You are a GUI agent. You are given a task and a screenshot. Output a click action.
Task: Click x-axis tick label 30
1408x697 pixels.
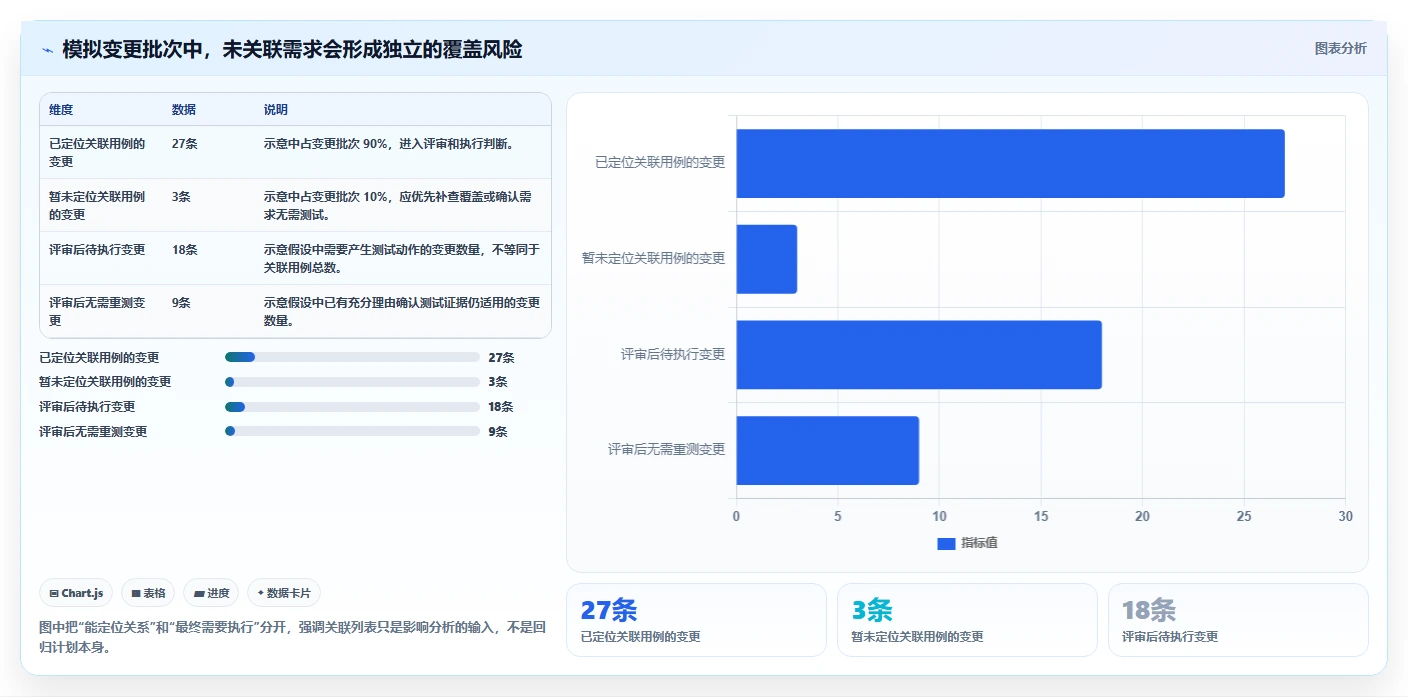click(x=1345, y=516)
